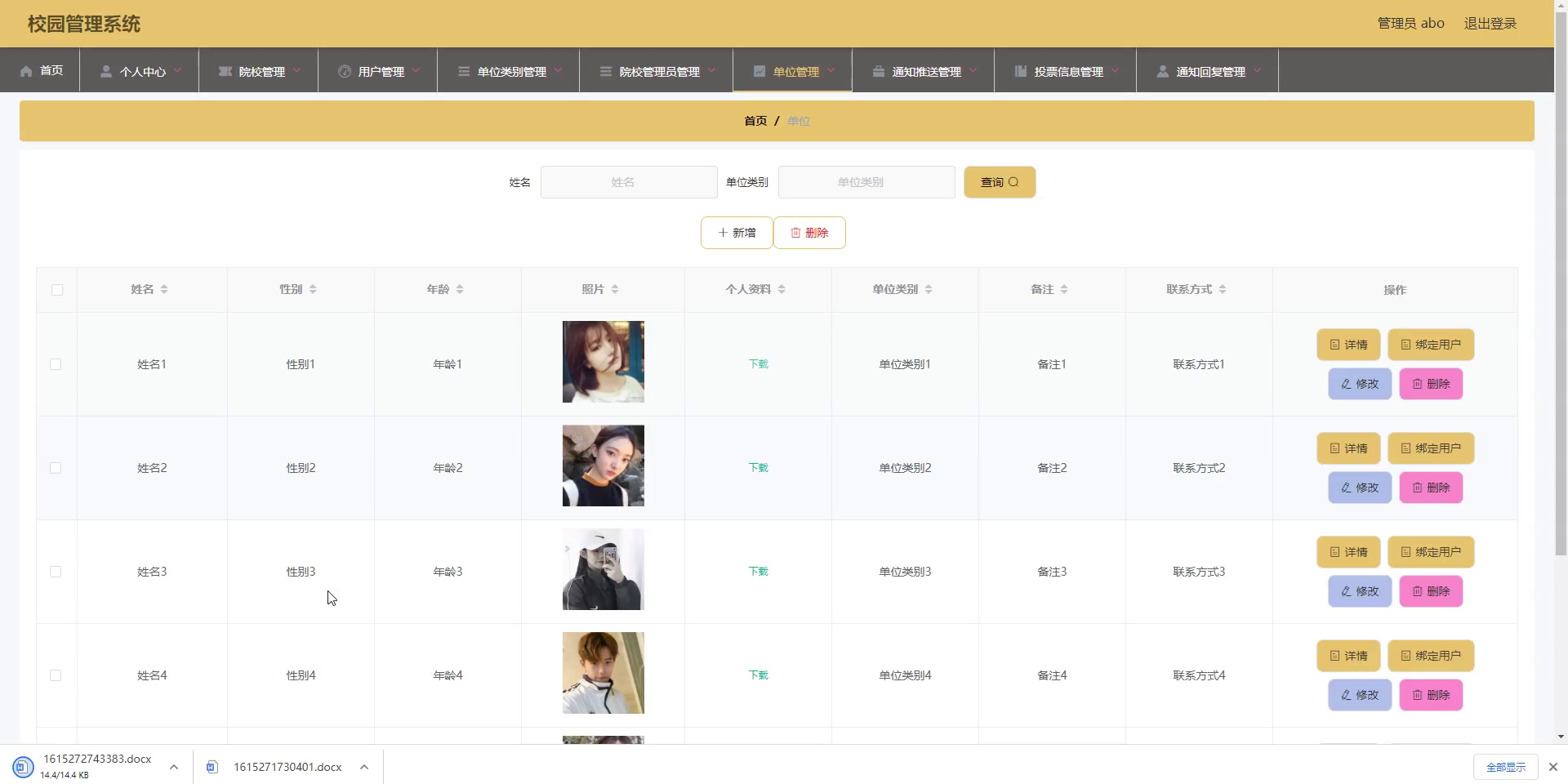1568x784 pixels.
Task: Open the photo thumbnail for 姓名2
Action: 604,465
